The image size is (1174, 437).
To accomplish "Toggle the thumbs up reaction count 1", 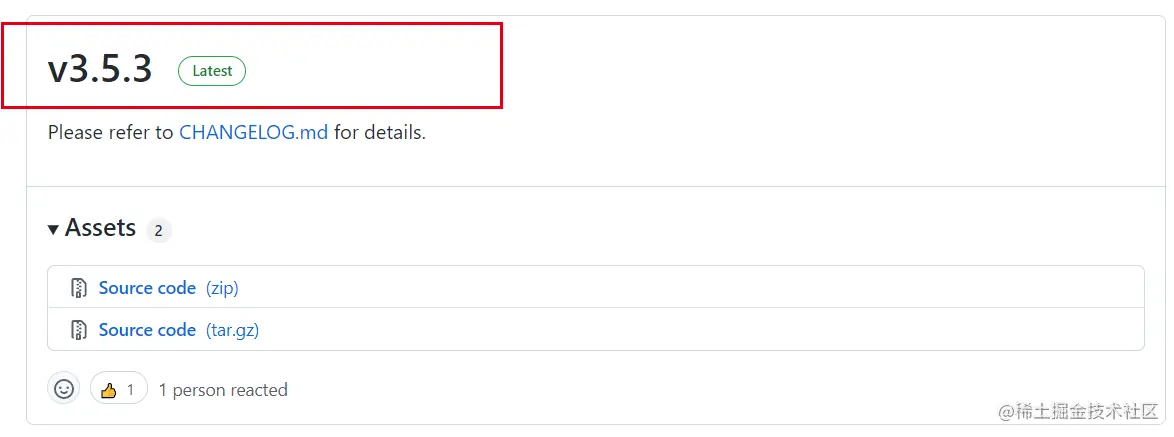I will 130,389.
